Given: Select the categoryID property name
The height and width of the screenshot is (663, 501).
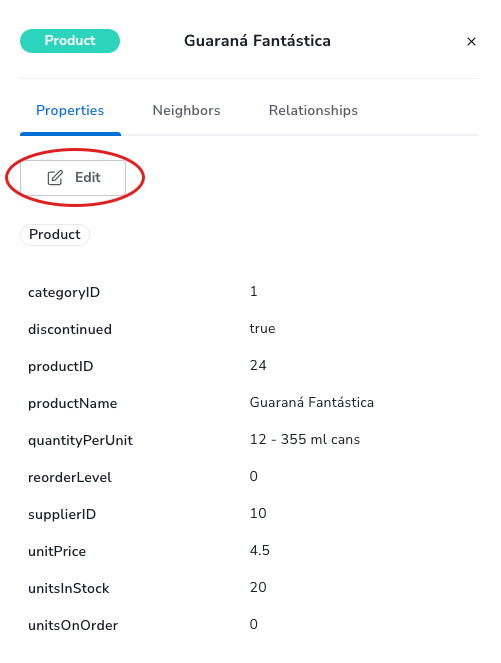Looking at the screenshot, I should click(x=64, y=292).
